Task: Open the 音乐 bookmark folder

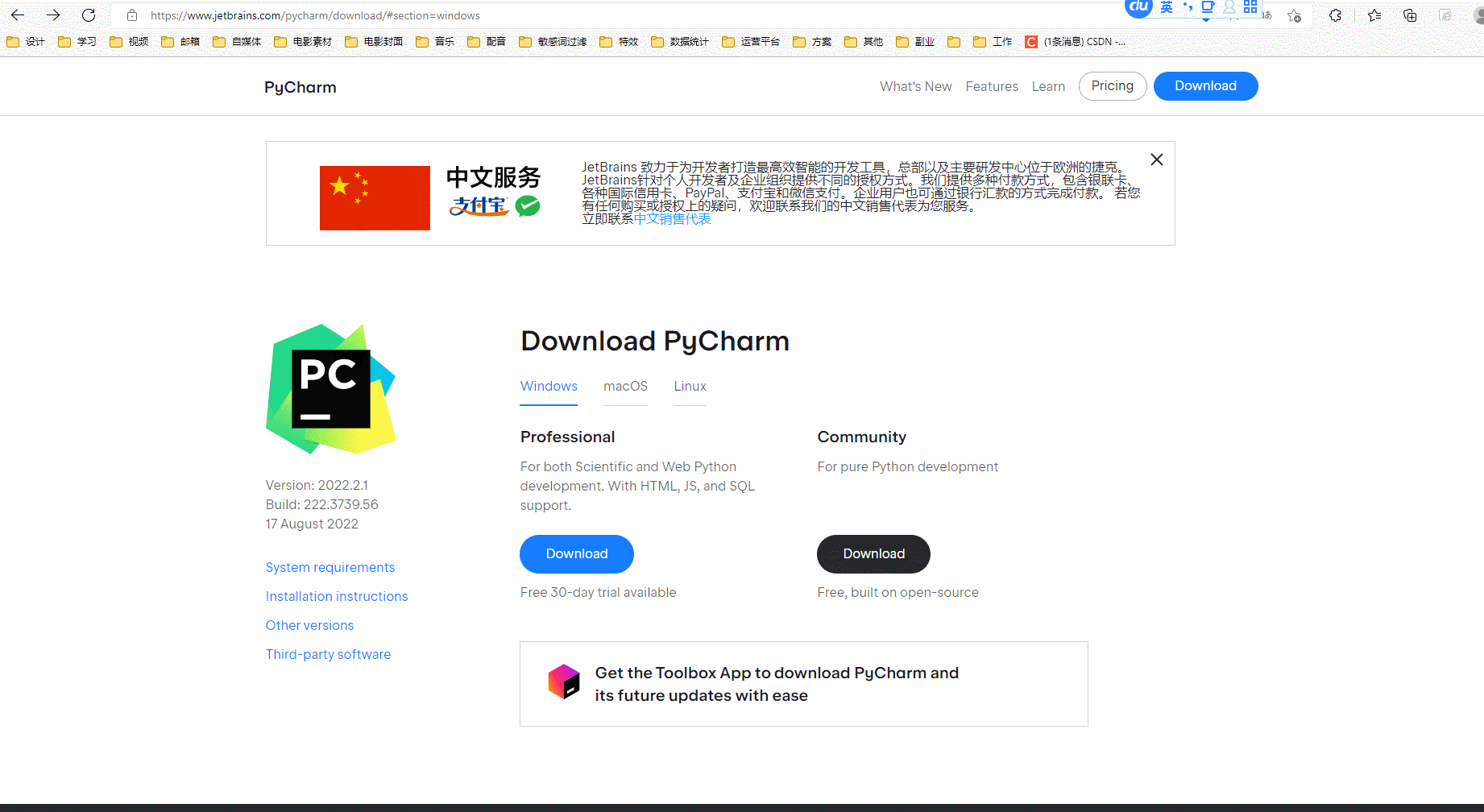Action: [435, 42]
